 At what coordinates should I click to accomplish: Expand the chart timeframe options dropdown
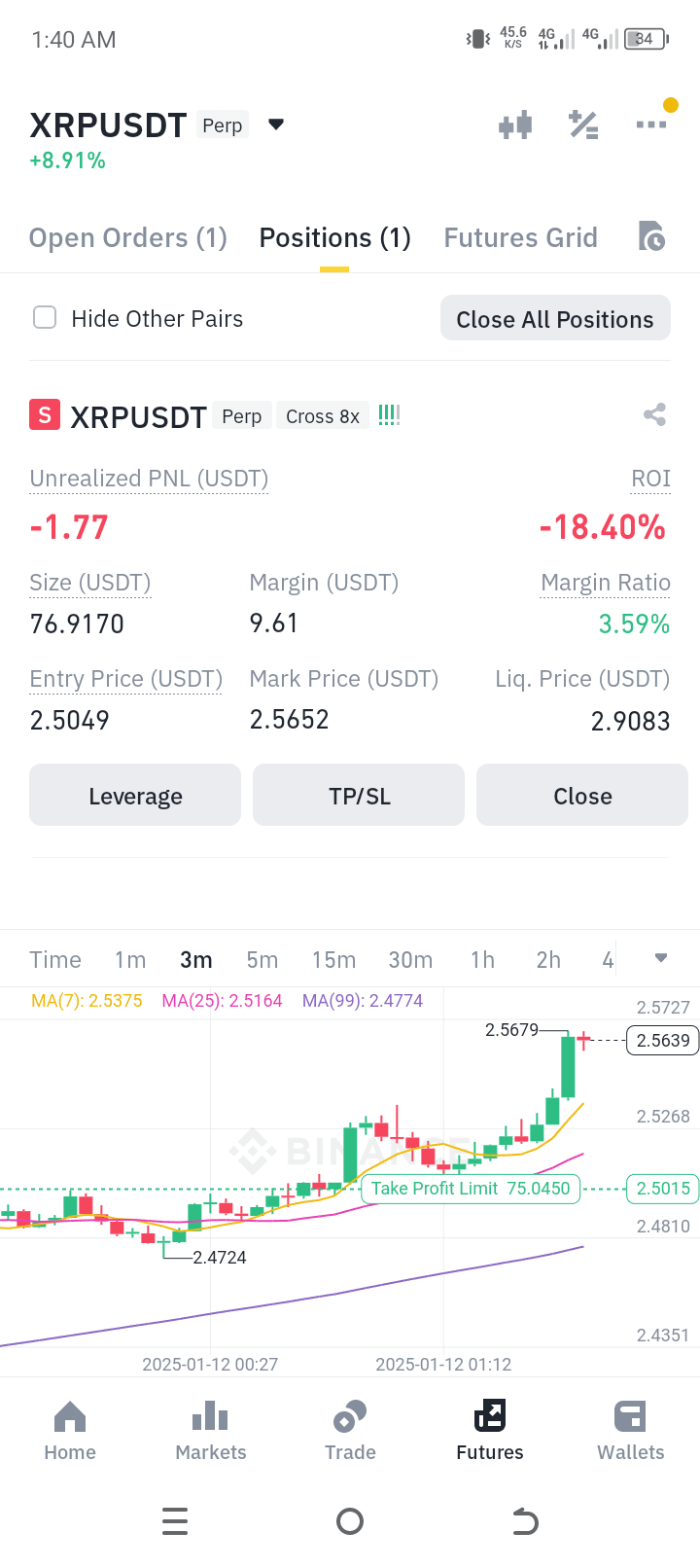[661, 958]
